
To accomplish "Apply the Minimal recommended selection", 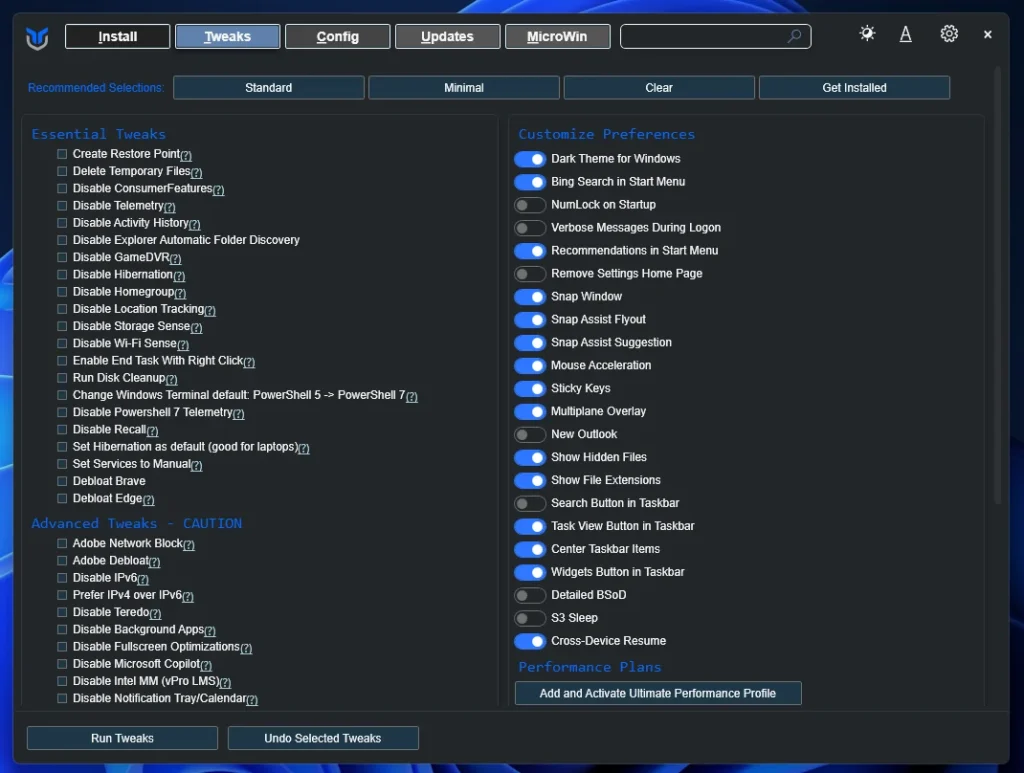I will [464, 87].
